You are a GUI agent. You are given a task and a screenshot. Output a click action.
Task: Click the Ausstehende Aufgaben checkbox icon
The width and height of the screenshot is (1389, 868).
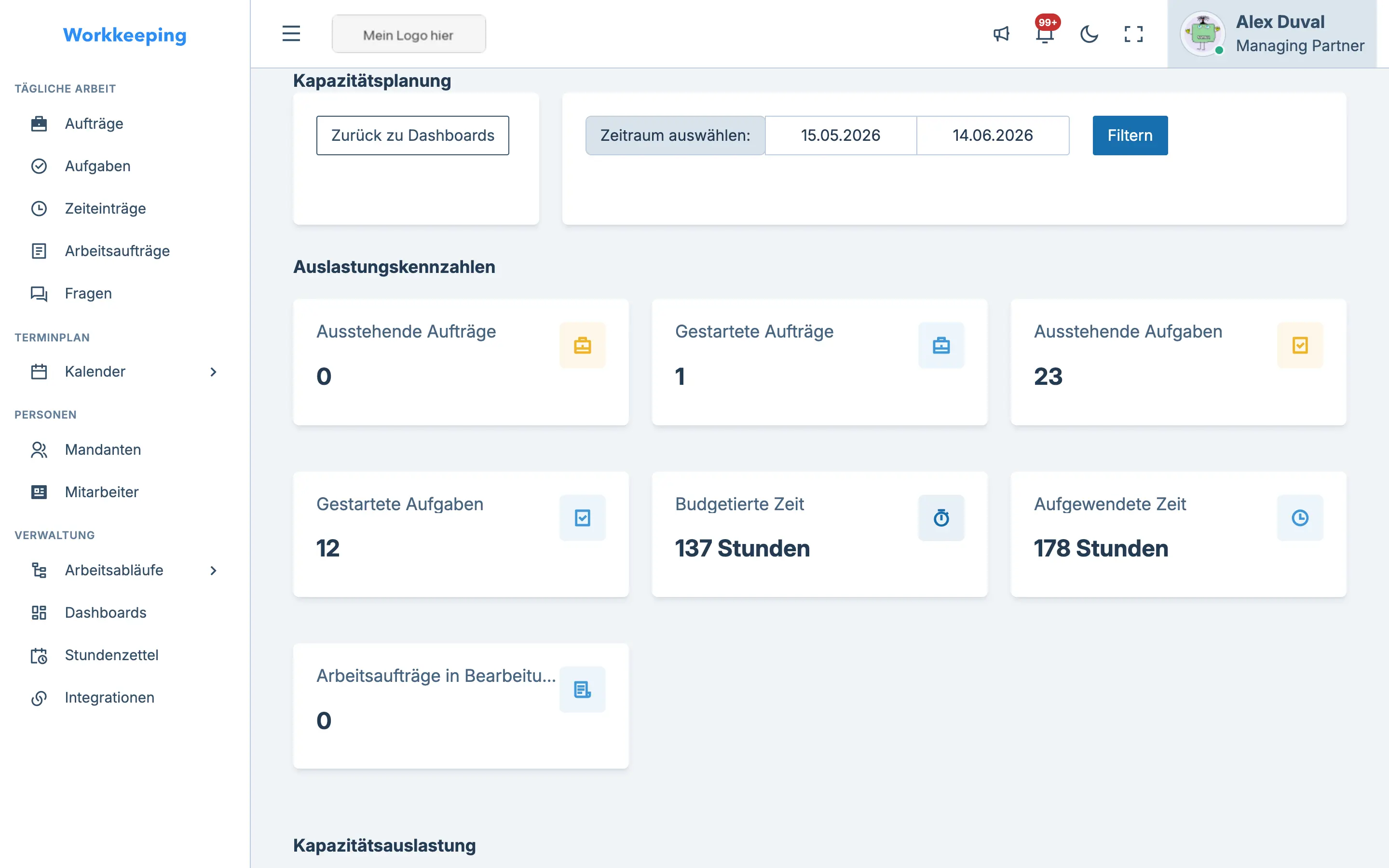coord(1299,346)
